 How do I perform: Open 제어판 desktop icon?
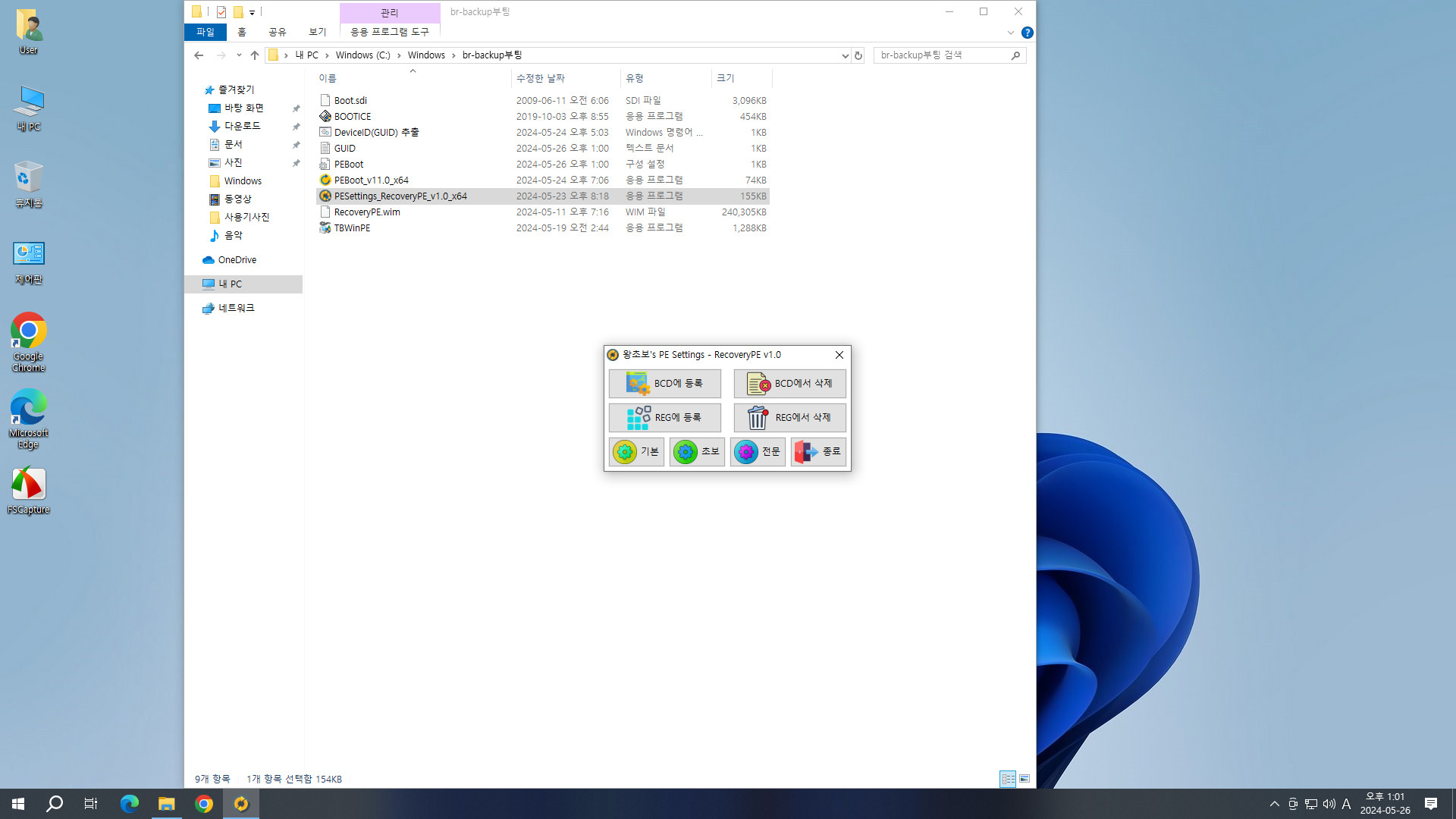pyautogui.click(x=28, y=262)
